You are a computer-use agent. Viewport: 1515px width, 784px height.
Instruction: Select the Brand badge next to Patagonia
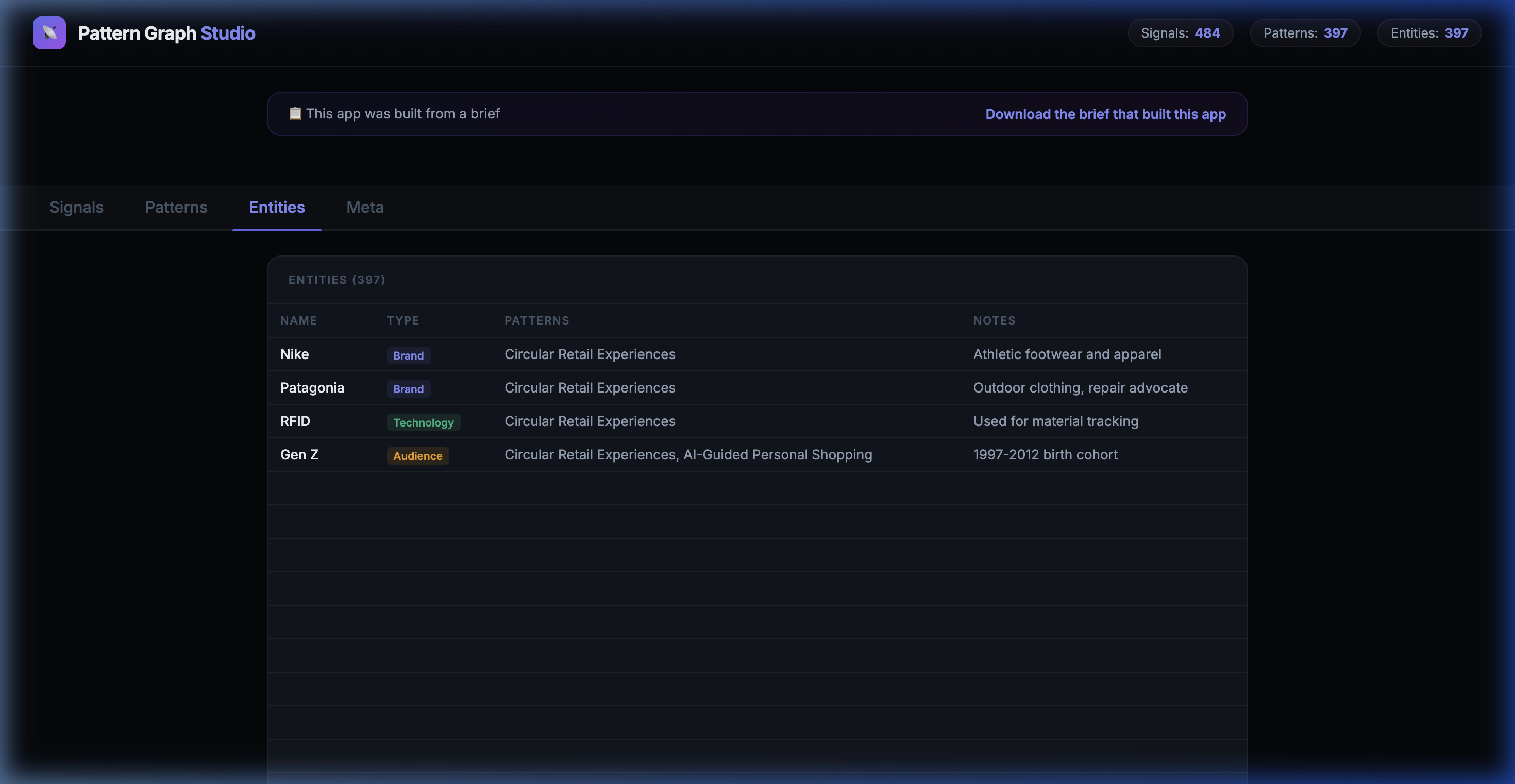point(408,388)
